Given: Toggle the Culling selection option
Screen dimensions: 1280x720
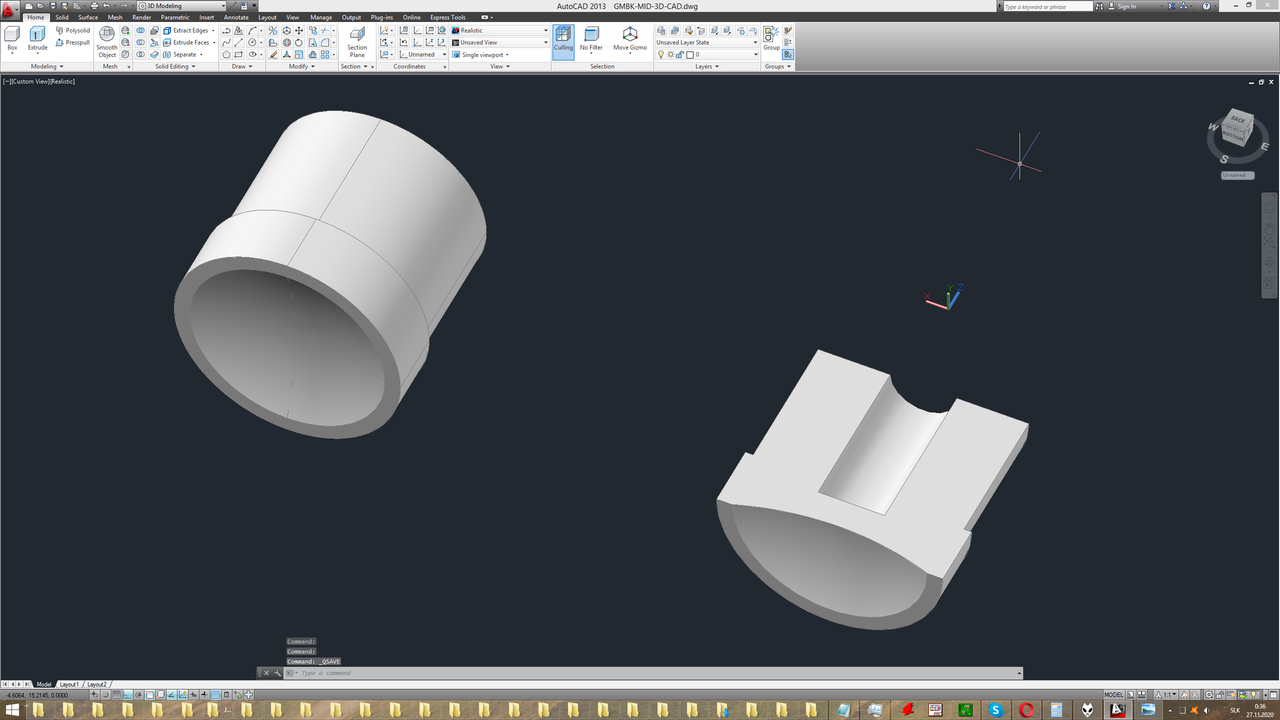Looking at the screenshot, I should click(x=563, y=40).
